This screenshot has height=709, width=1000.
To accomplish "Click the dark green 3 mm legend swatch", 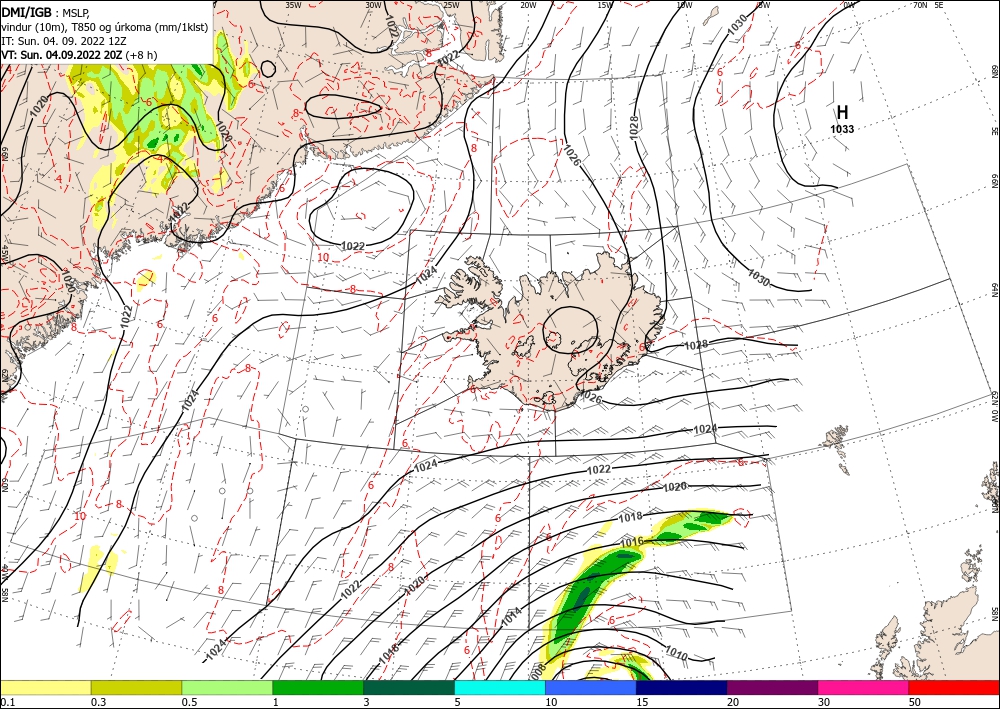I will [x=409, y=687].
